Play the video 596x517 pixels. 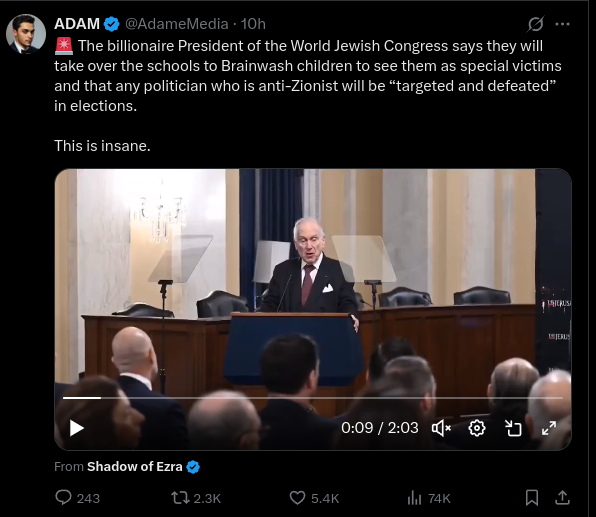(x=76, y=428)
